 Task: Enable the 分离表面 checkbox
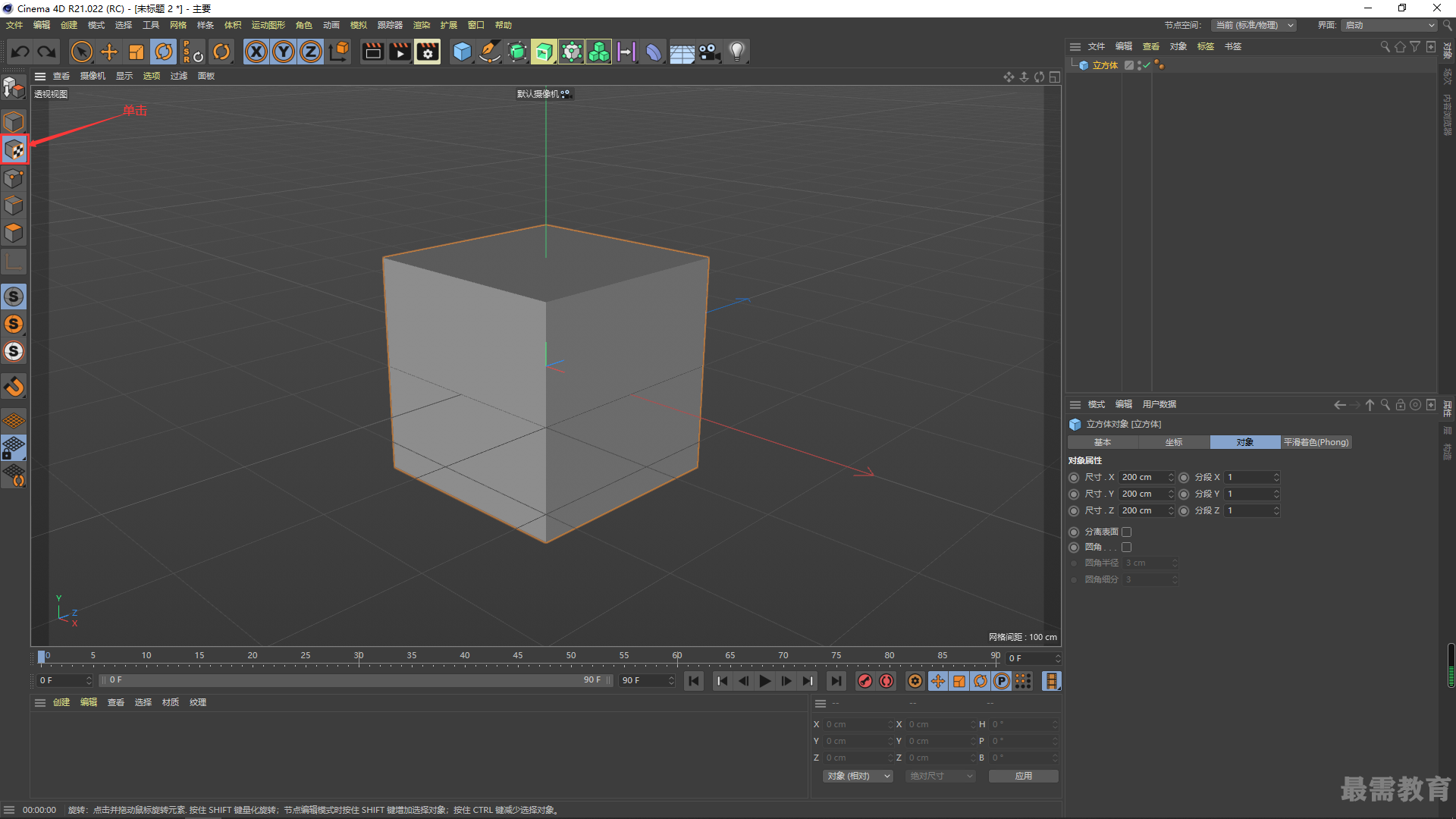coord(1127,532)
